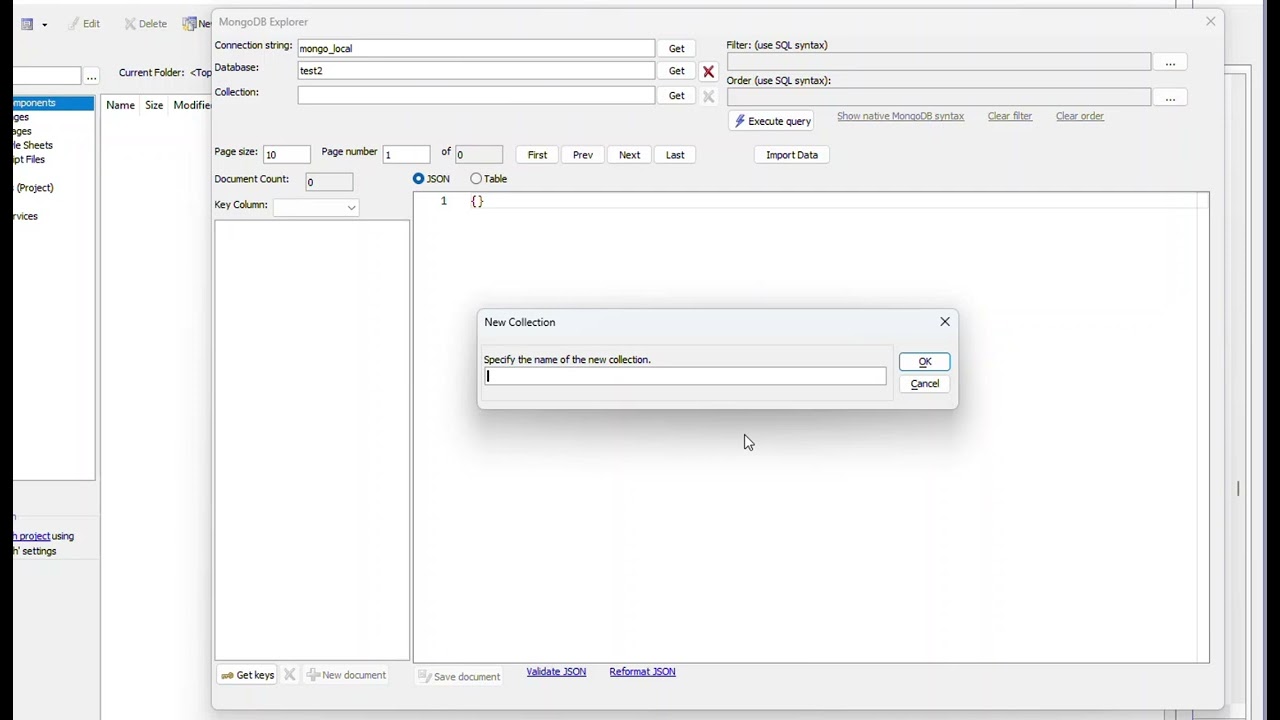Click ellipsis button beside left search box
This screenshot has width=1280, height=720.
[x=91, y=76]
